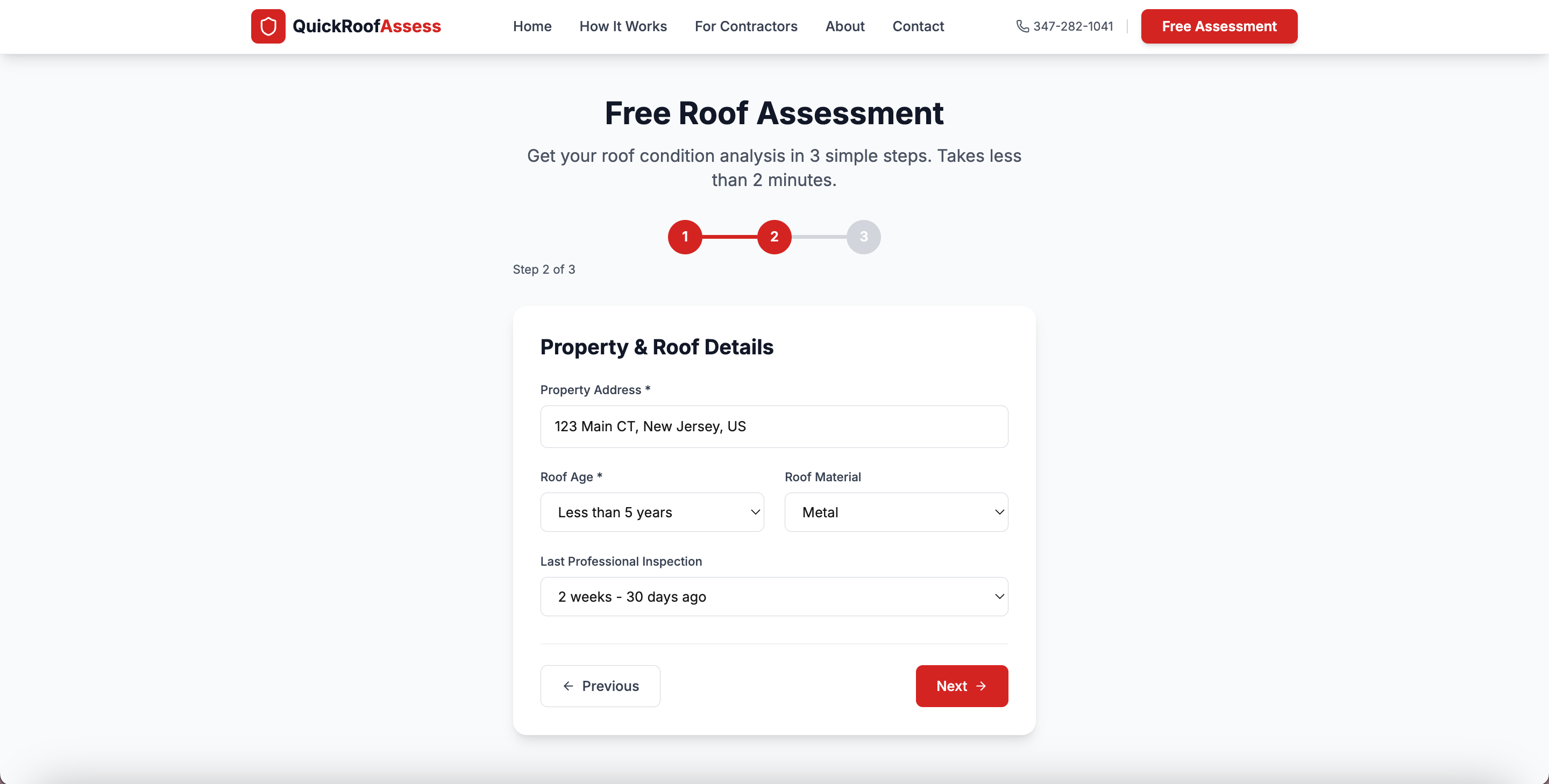The height and width of the screenshot is (784, 1549).
Task: Click the Previous button
Action: tap(600, 686)
